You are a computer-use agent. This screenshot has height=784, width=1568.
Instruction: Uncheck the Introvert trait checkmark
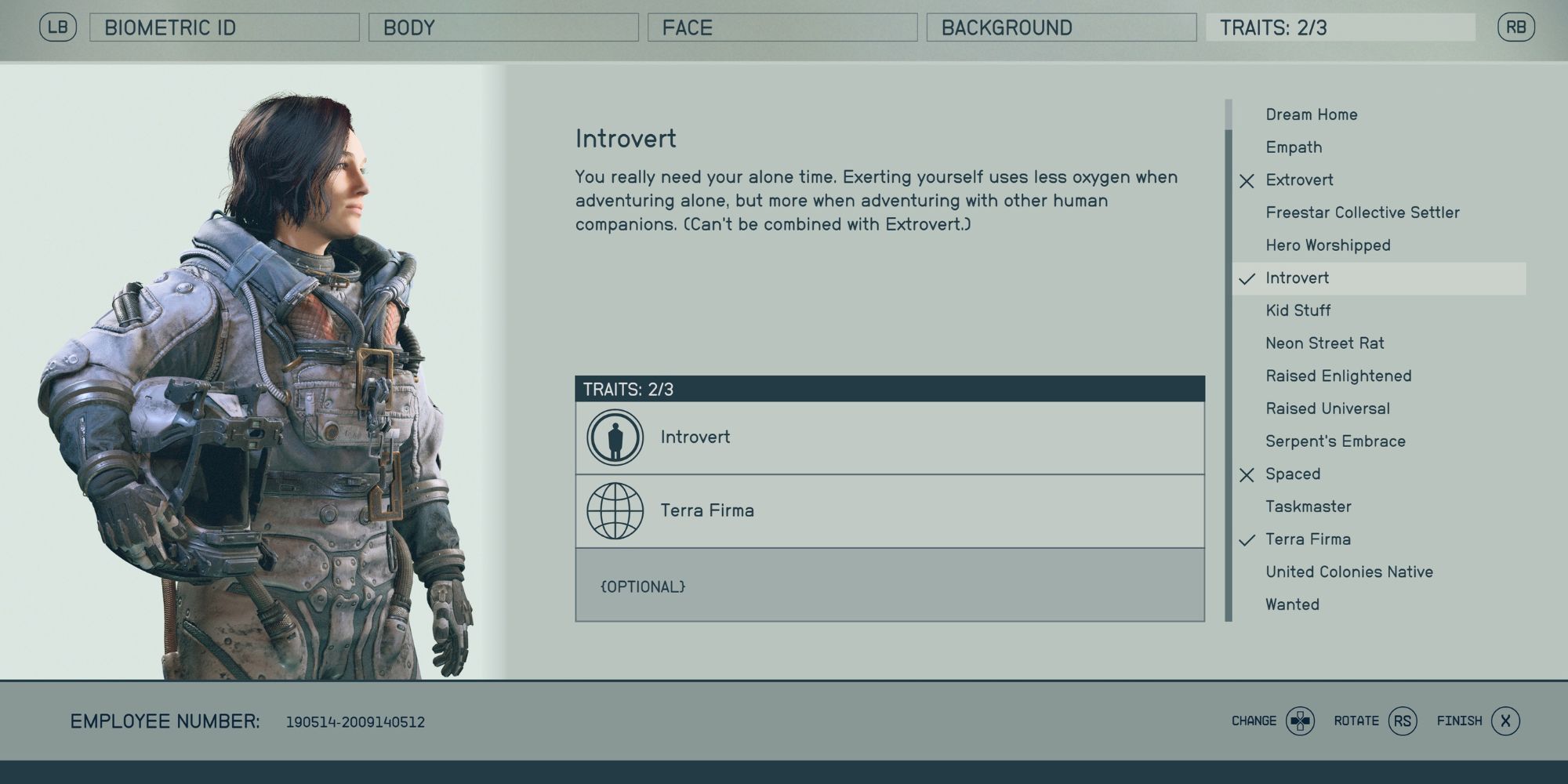coord(1247,278)
